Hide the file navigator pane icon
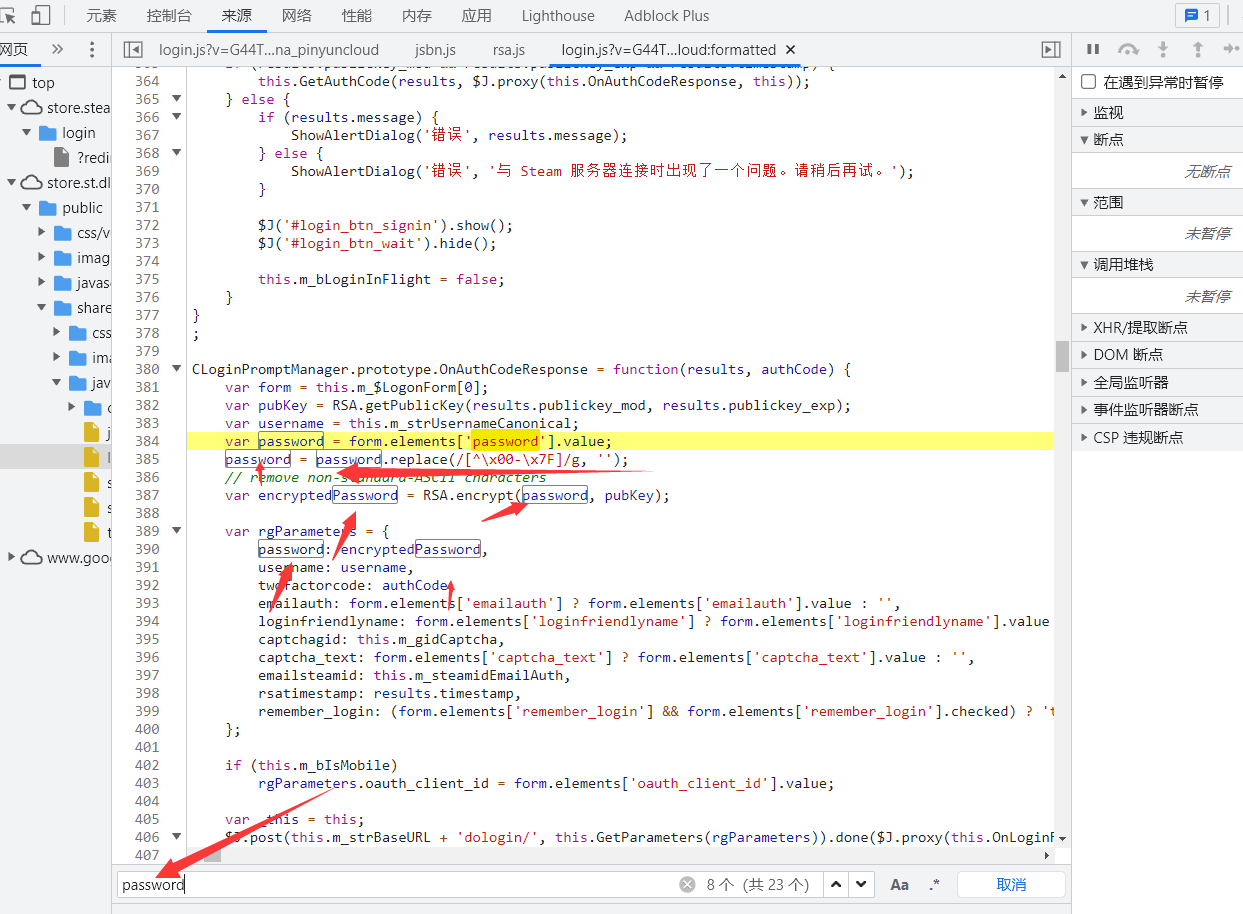 point(134,49)
